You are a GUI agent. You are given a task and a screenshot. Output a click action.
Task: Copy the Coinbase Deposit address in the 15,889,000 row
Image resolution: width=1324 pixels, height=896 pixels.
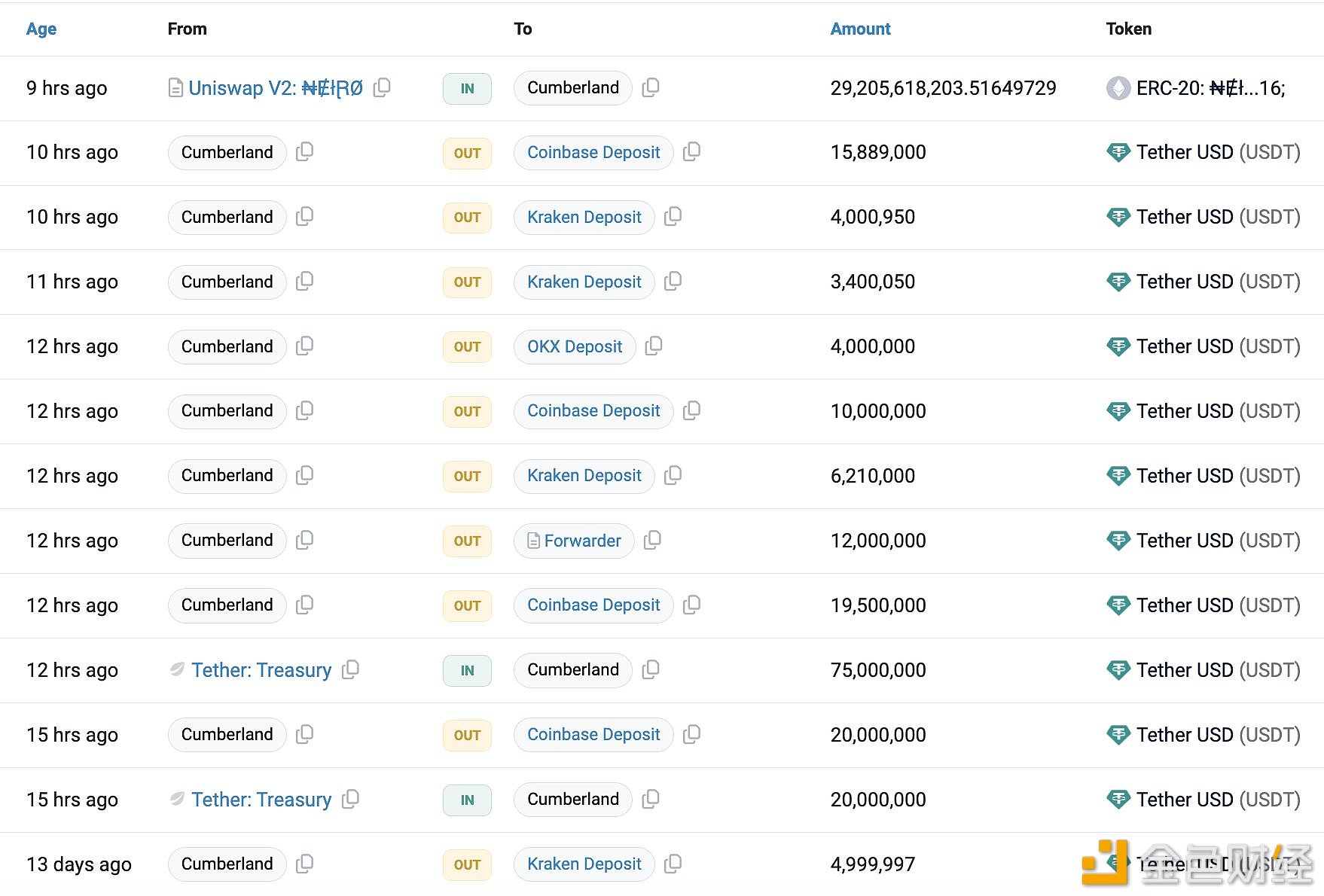[691, 152]
